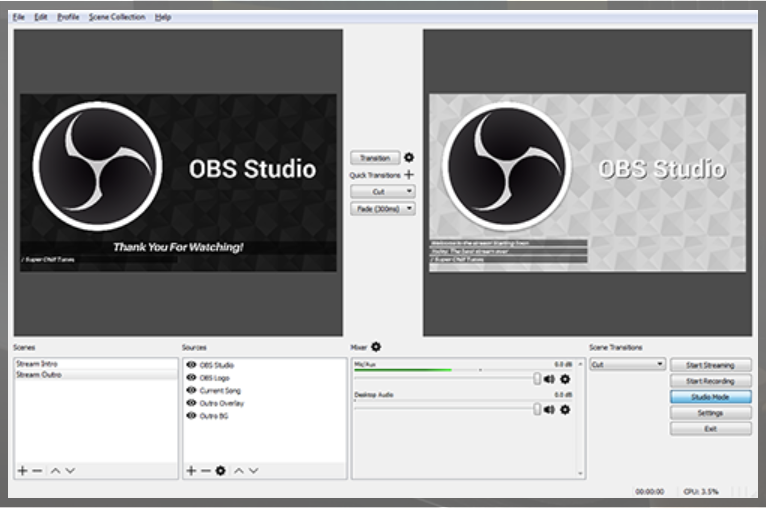Open Desktop Audio settings gear
Screen dimensions: 766x508
coord(565,409)
